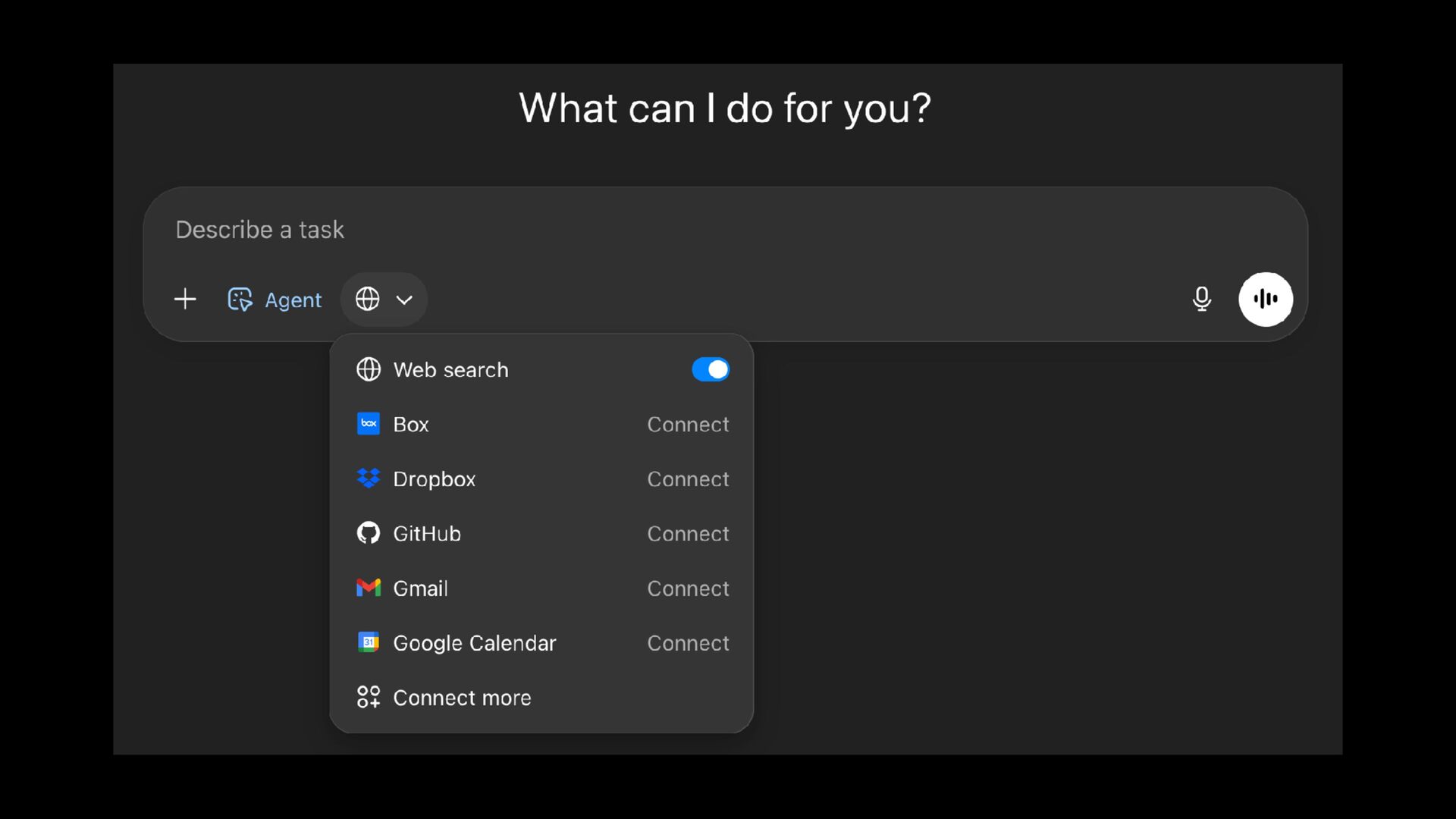The image size is (1456, 819).
Task: Start voice mode with waveform button
Action: tap(1265, 300)
